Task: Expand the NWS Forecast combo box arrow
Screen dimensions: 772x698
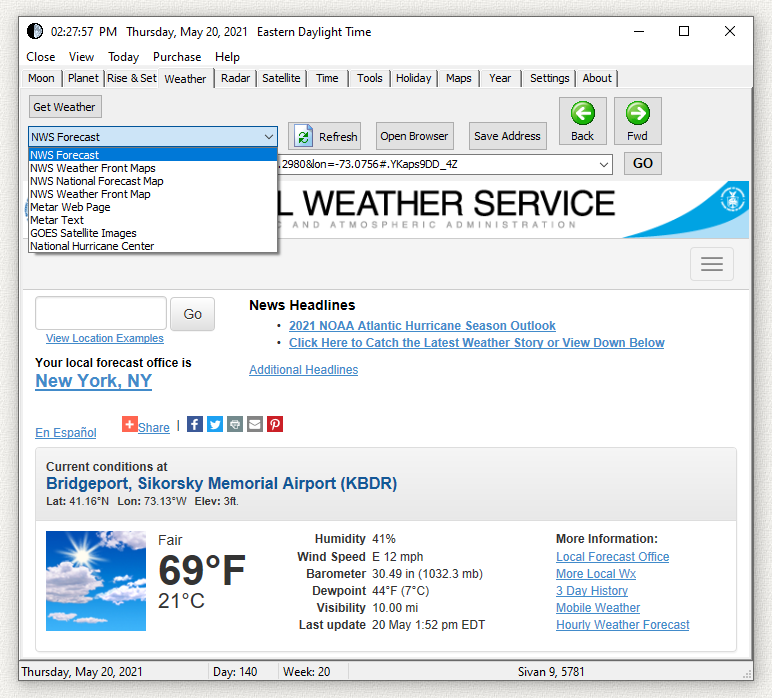Action: pyautogui.click(x=269, y=137)
